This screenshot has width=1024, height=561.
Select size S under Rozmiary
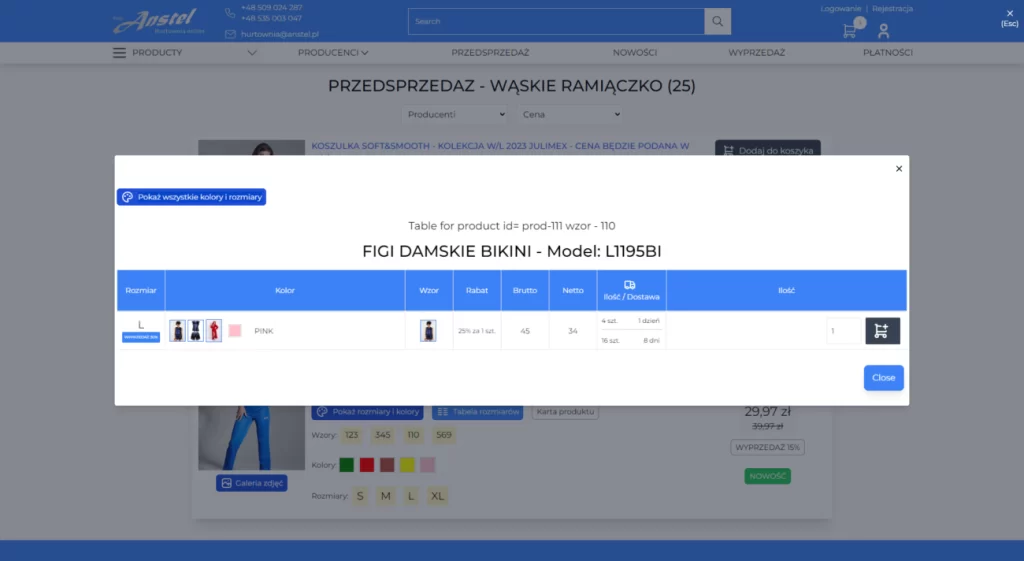(360, 496)
